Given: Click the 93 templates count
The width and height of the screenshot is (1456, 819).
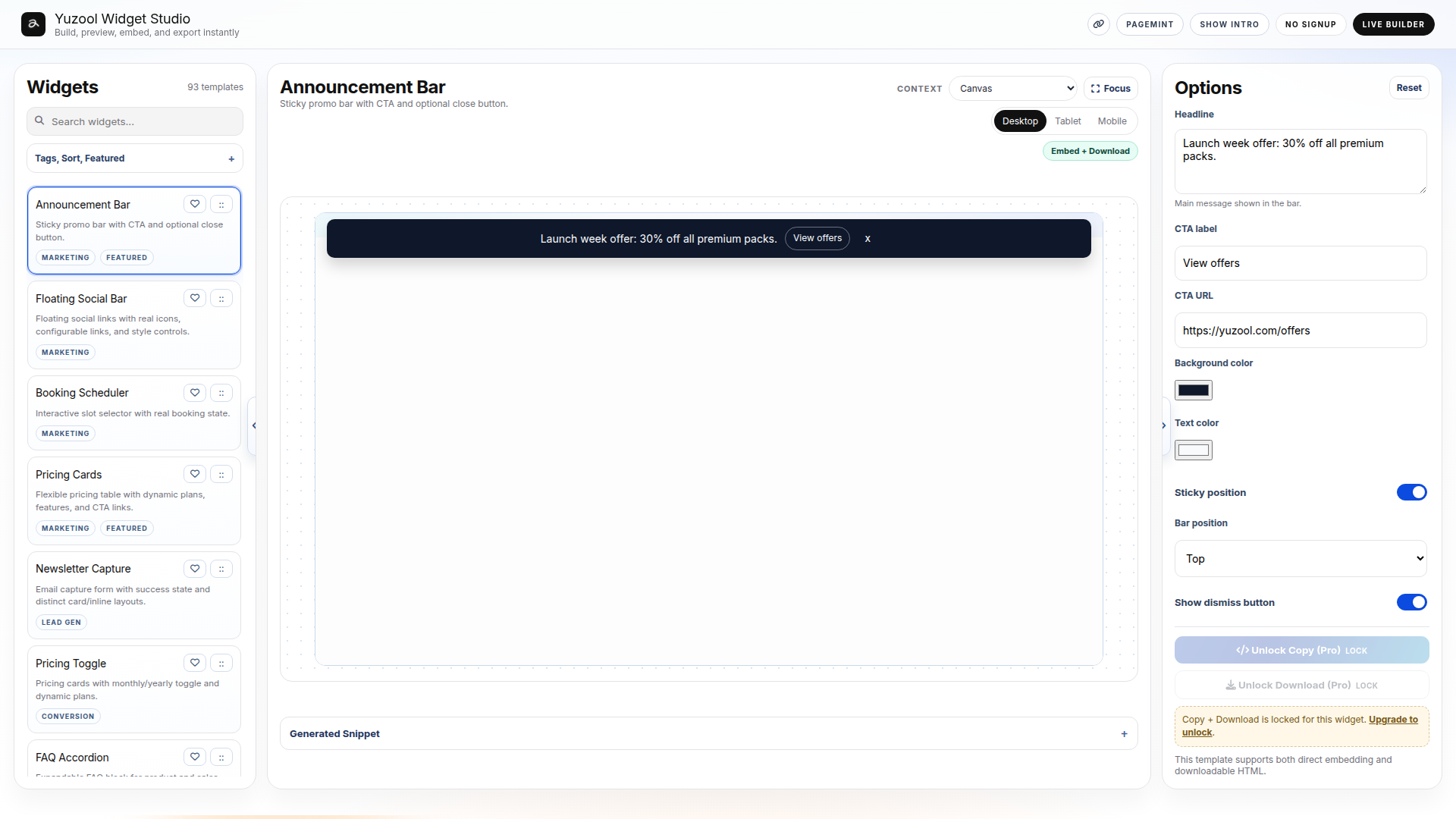Looking at the screenshot, I should click(215, 87).
